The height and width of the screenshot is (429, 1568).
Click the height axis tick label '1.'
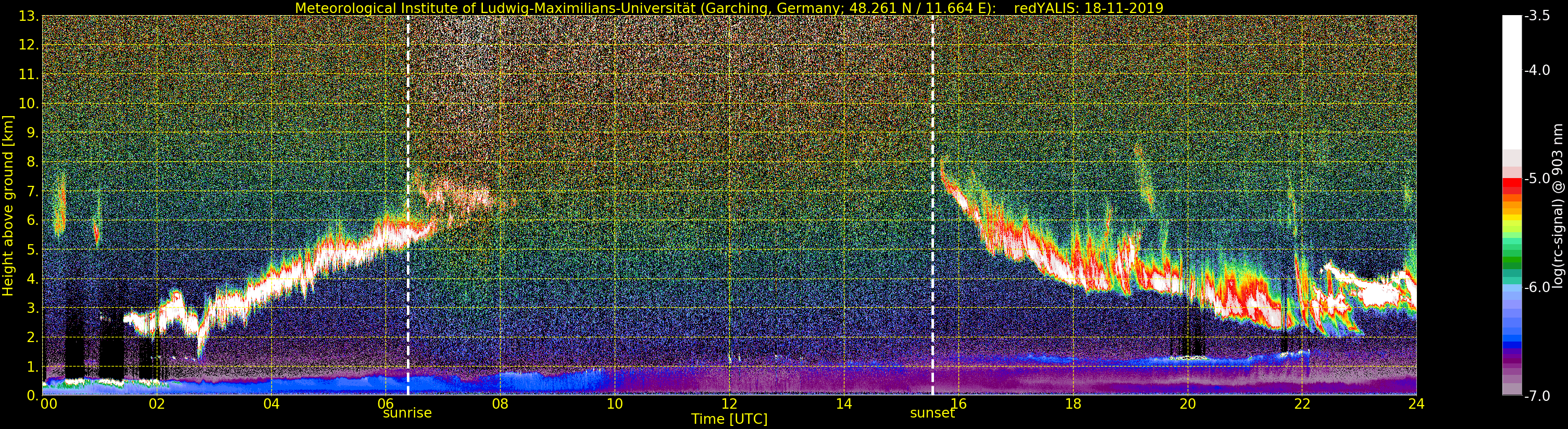pos(32,367)
